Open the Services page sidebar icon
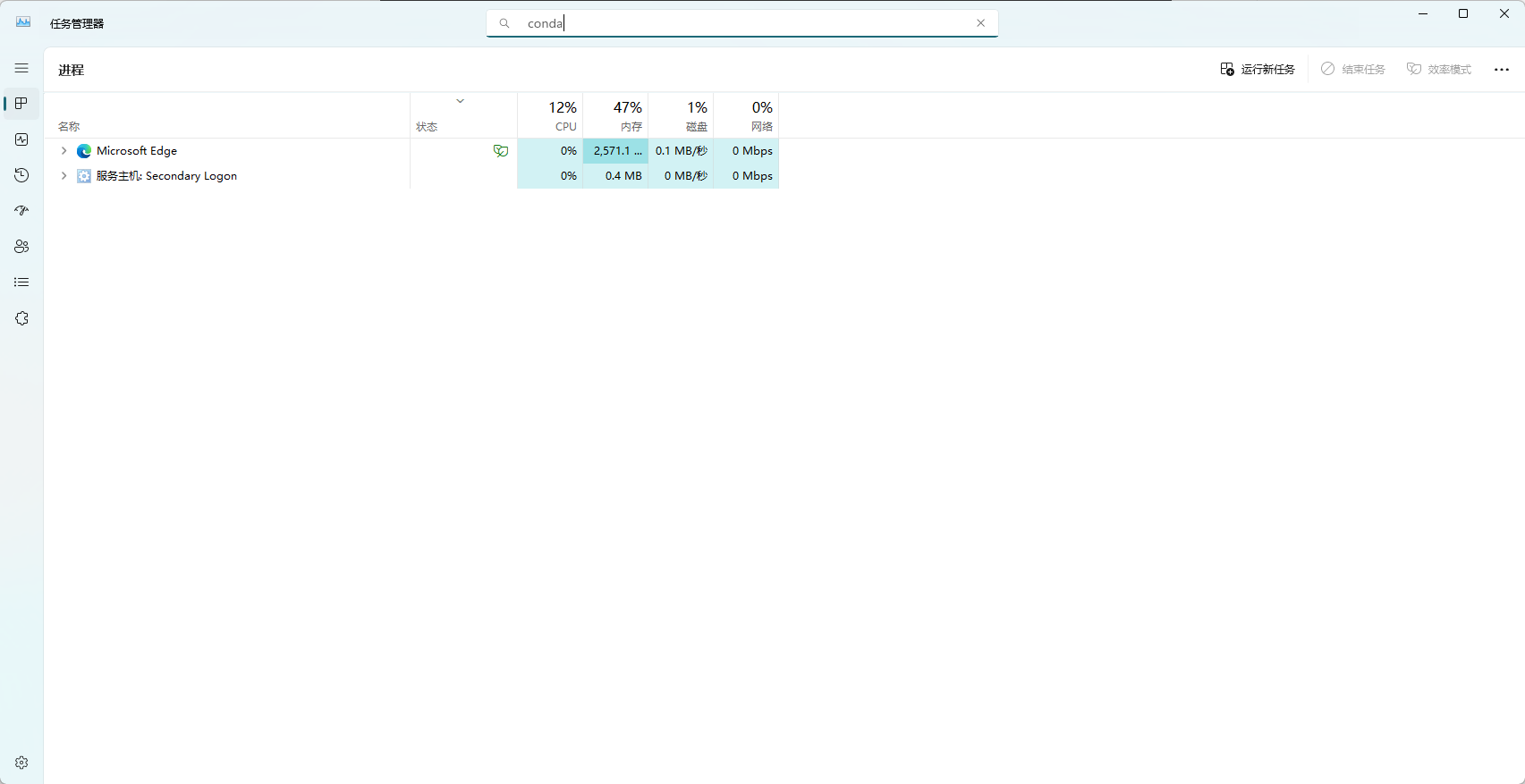The width and height of the screenshot is (1525, 784). pyautogui.click(x=21, y=318)
